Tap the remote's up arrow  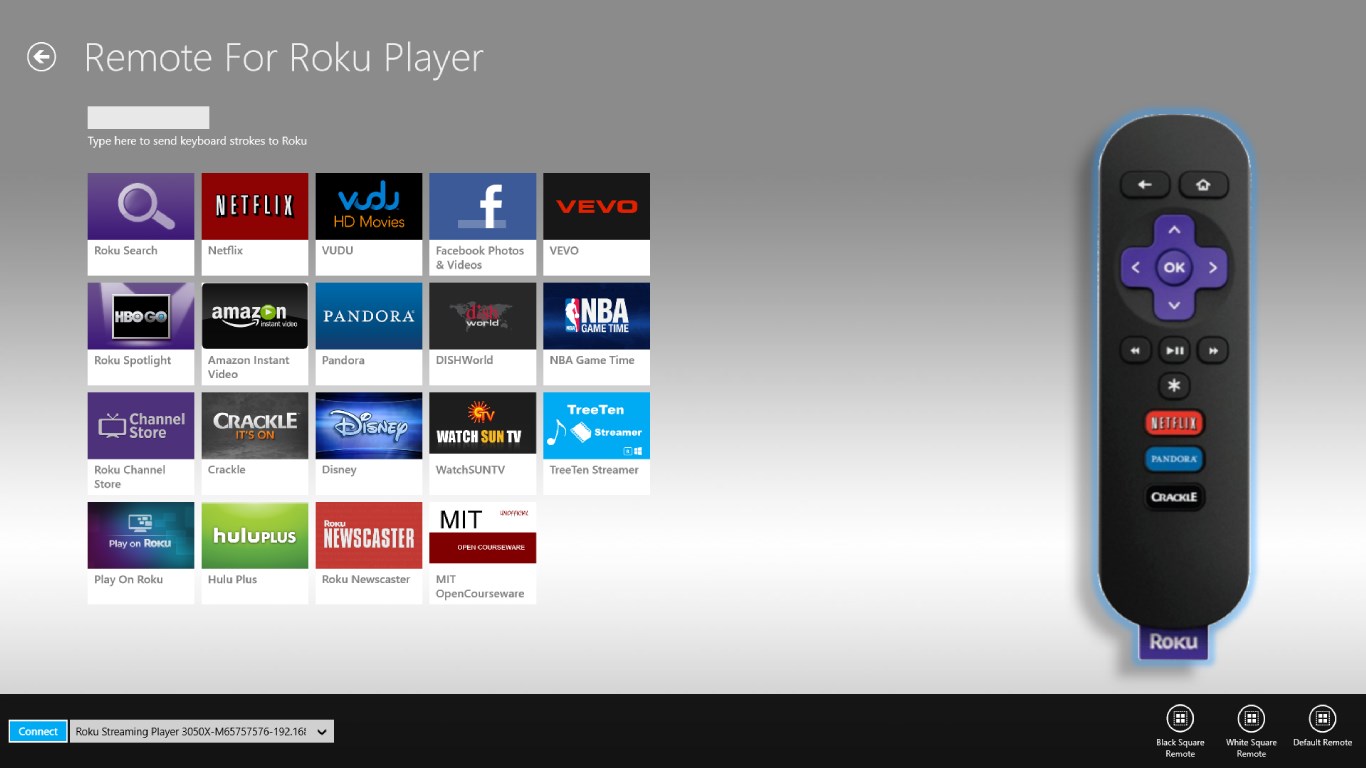point(1174,231)
